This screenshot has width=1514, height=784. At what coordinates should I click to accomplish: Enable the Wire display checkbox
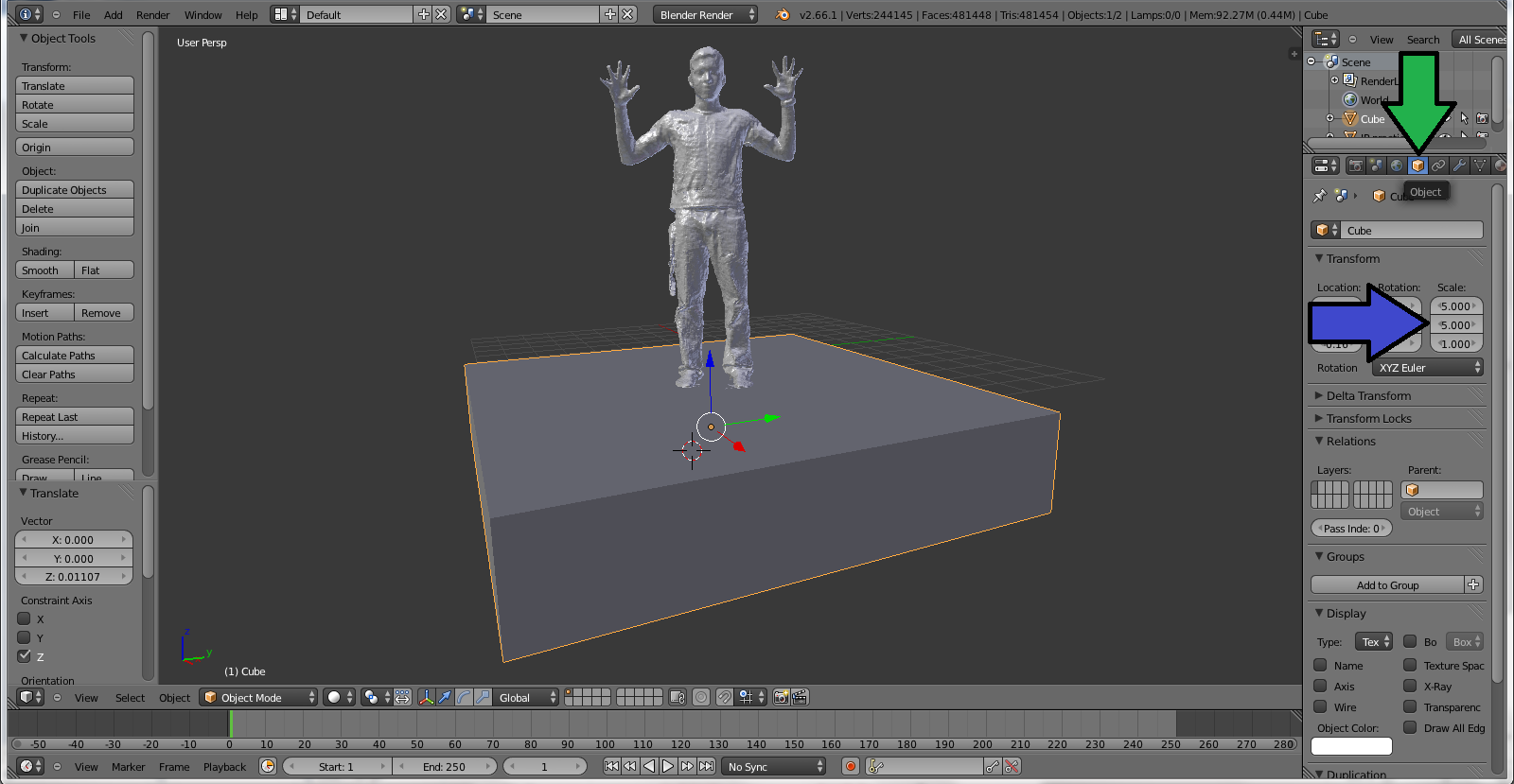(x=1320, y=706)
